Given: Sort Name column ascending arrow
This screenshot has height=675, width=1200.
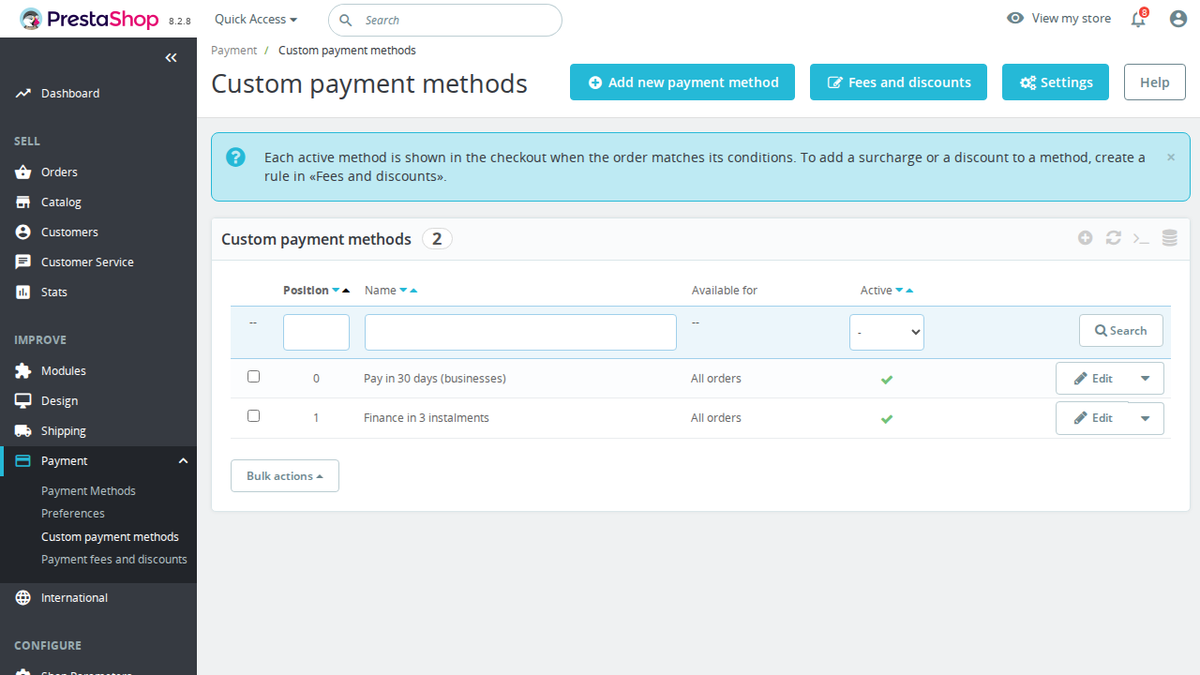Looking at the screenshot, I should (x=413, y=291).
